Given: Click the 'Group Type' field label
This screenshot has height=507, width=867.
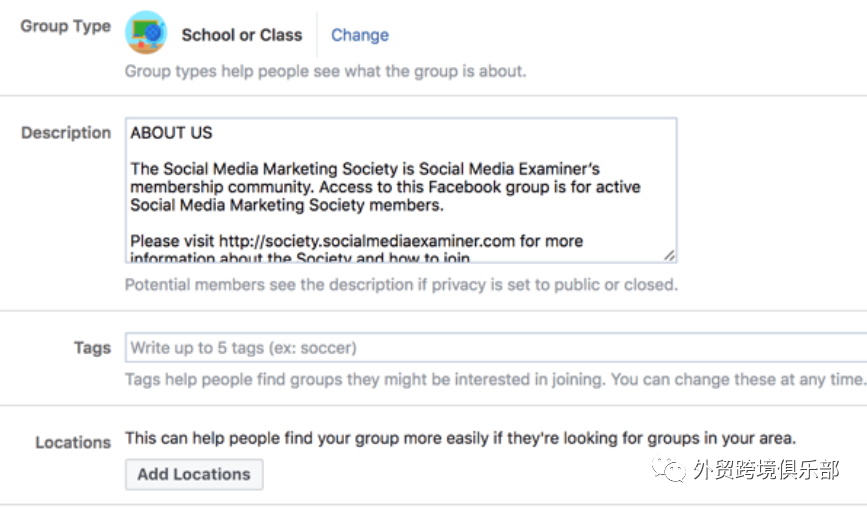Looking at the screenshot, I should [x=65, y=26].
